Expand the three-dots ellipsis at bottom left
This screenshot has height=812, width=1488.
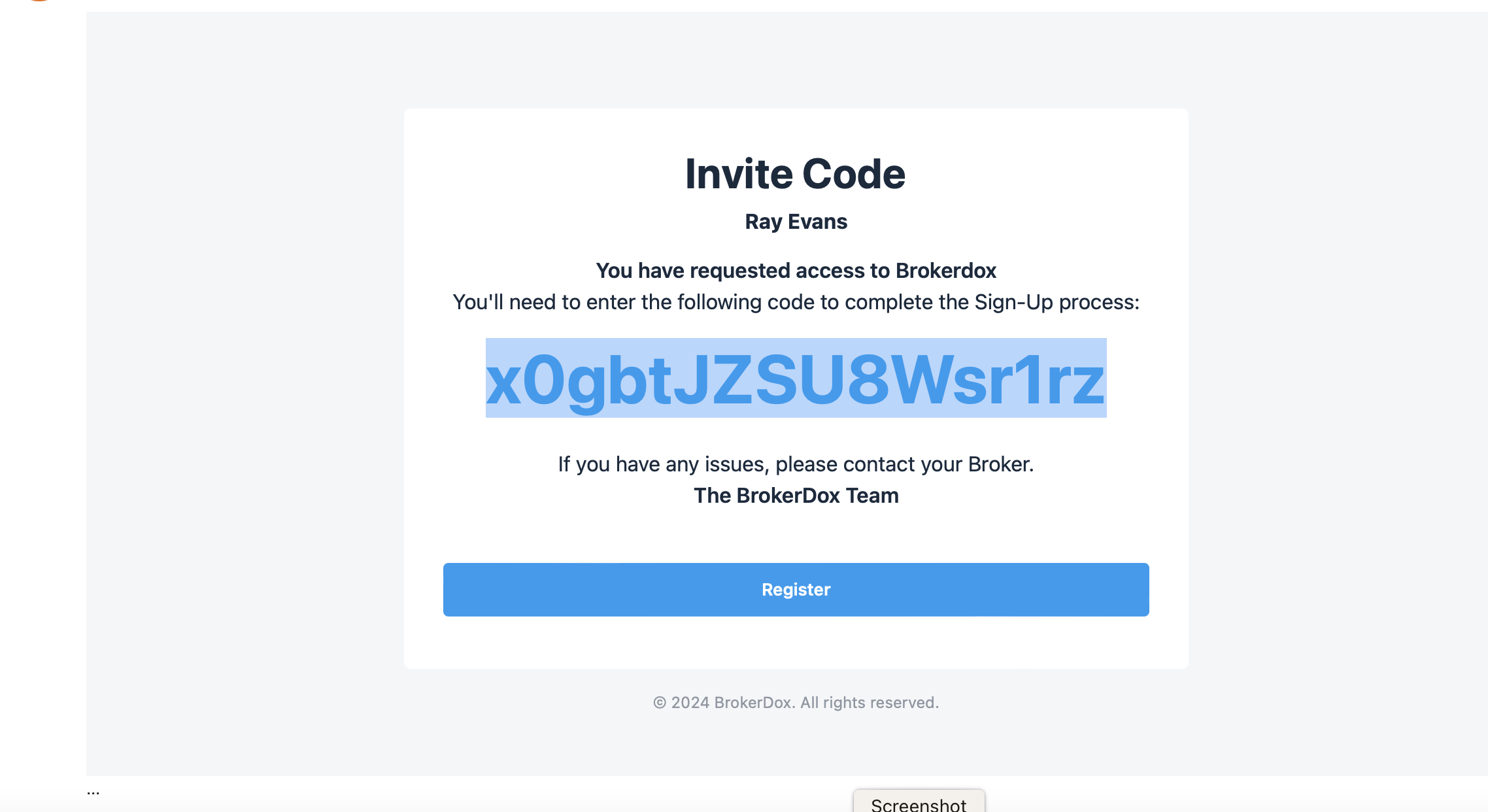[x=93, y=792]
